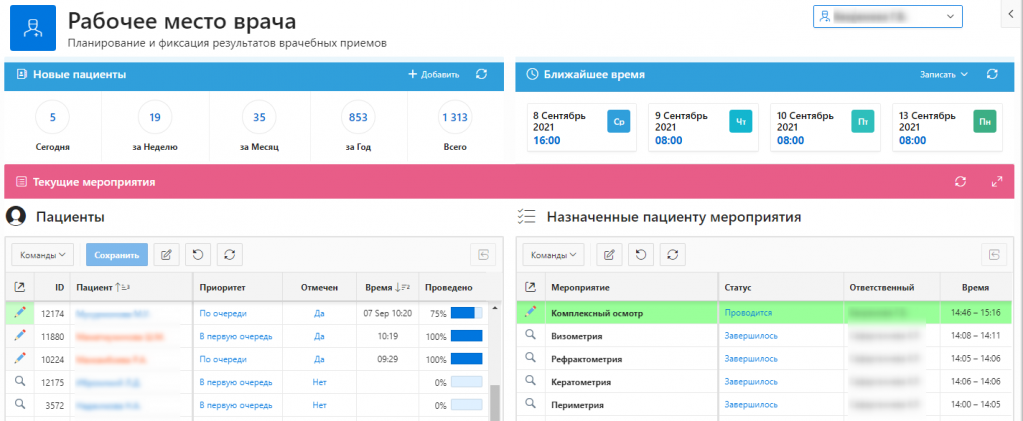1023x421 pixels.
Task: Expand the Записать dropdown
Action: (944, 74)
